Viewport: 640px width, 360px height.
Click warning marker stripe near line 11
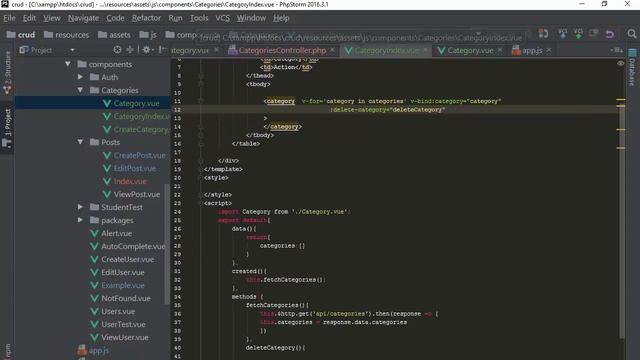pyautogui.click(x=620, y=99)
